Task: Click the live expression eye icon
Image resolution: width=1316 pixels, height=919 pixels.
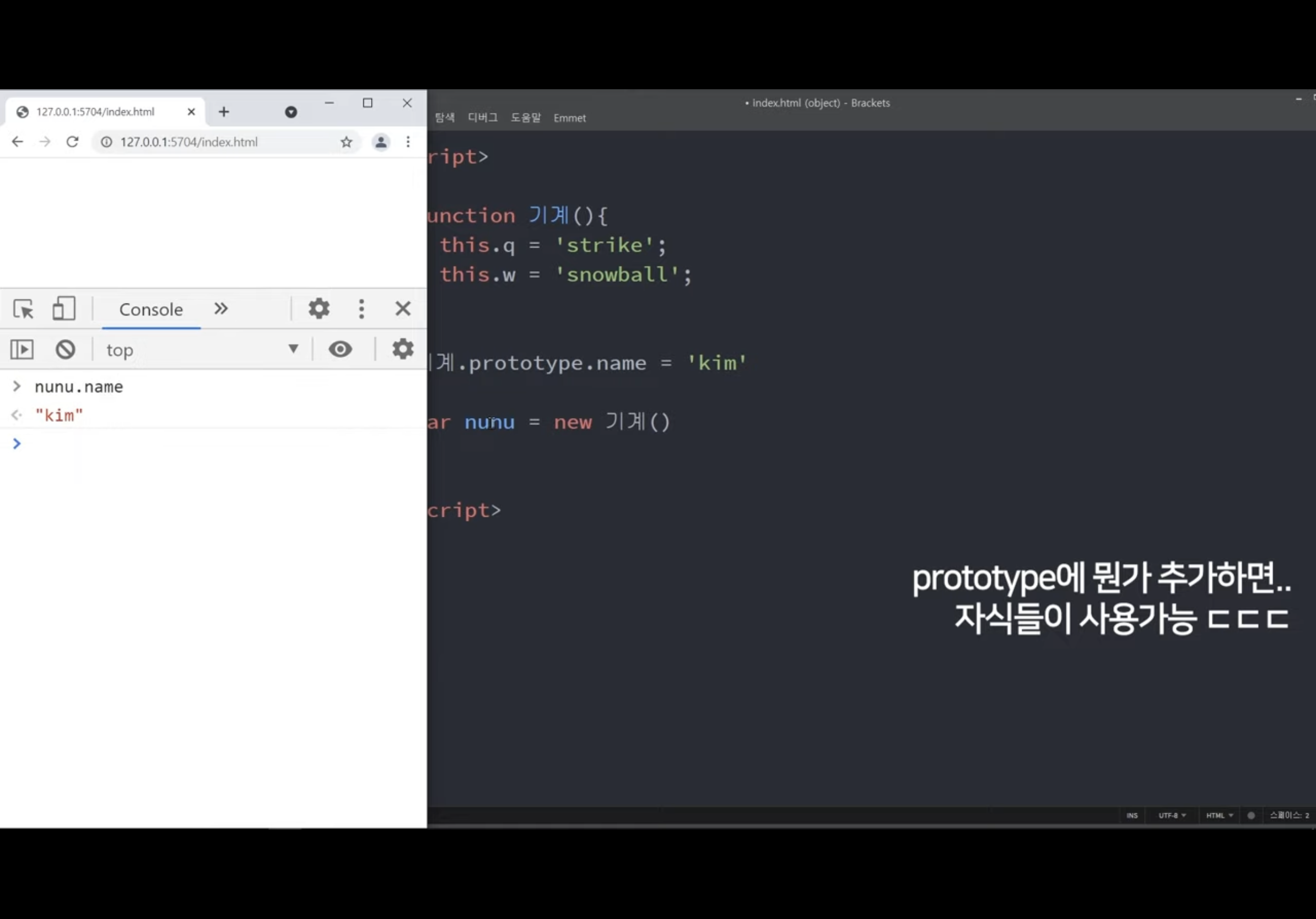Action: point(340,349)
